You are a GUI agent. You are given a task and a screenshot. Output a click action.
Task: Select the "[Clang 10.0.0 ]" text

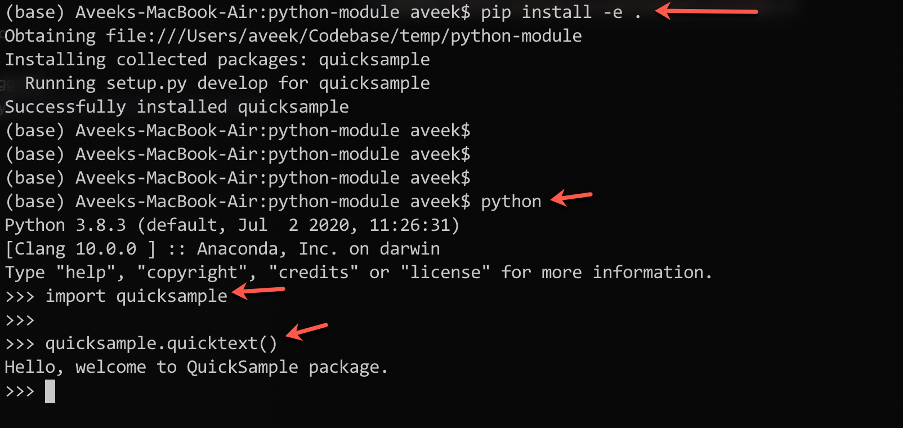click(x=70, y=248)
